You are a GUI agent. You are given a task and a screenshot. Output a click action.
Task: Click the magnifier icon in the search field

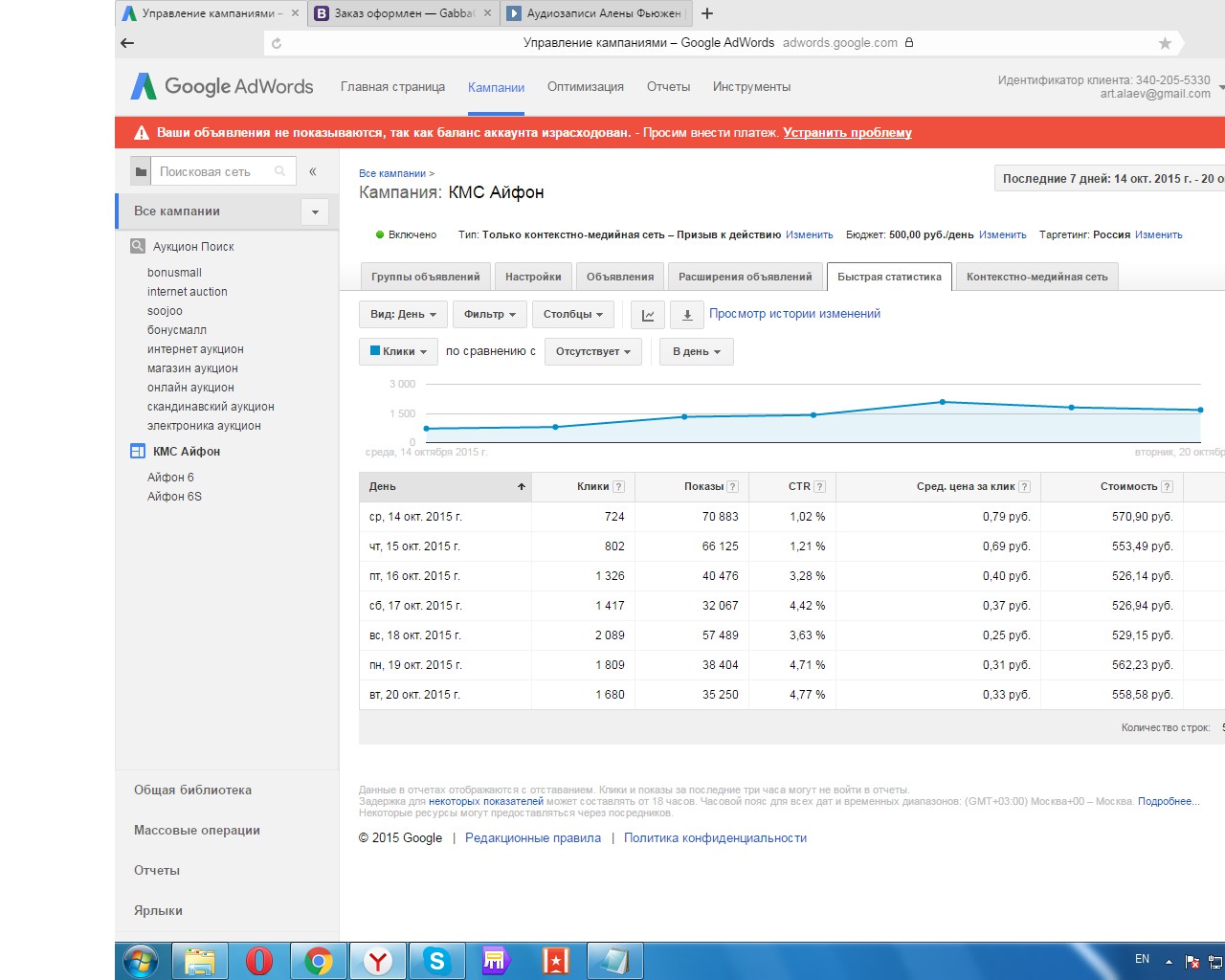[280, 172]
